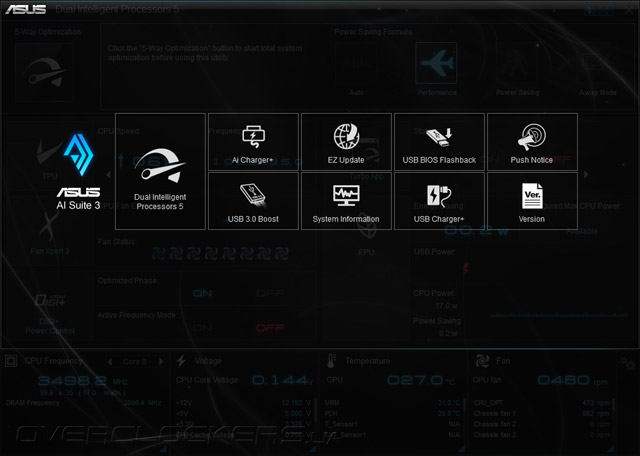The image size is (640, 456).
Task: Click the Fan Status fan icons row
Action: [220, 254]
